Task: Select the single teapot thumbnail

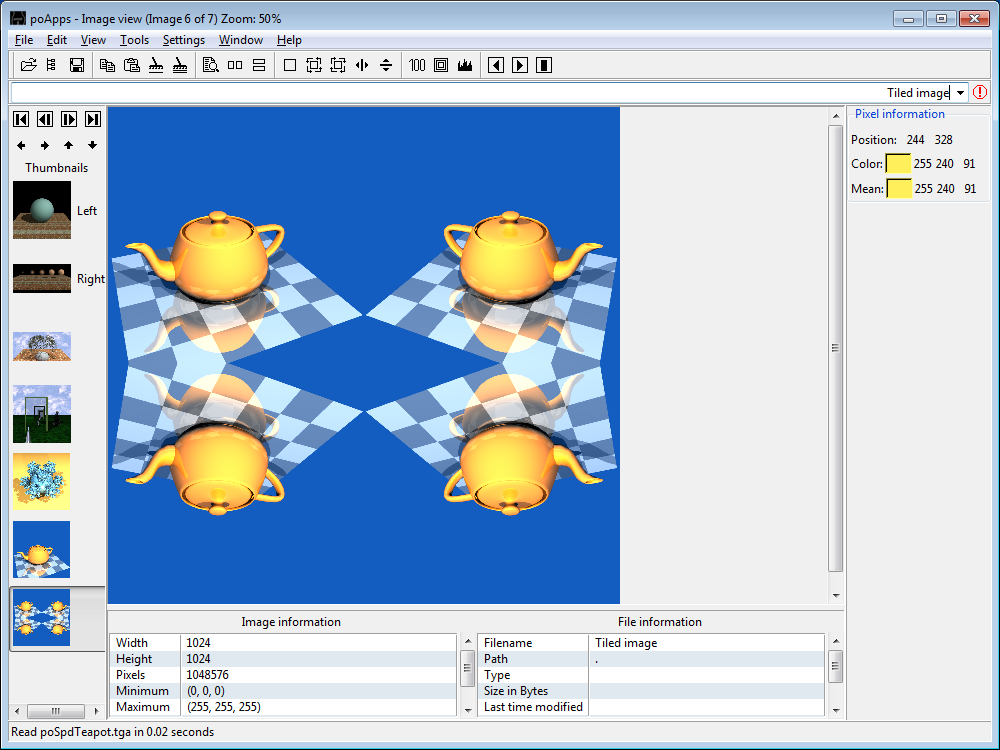Action: coord(41,550)
